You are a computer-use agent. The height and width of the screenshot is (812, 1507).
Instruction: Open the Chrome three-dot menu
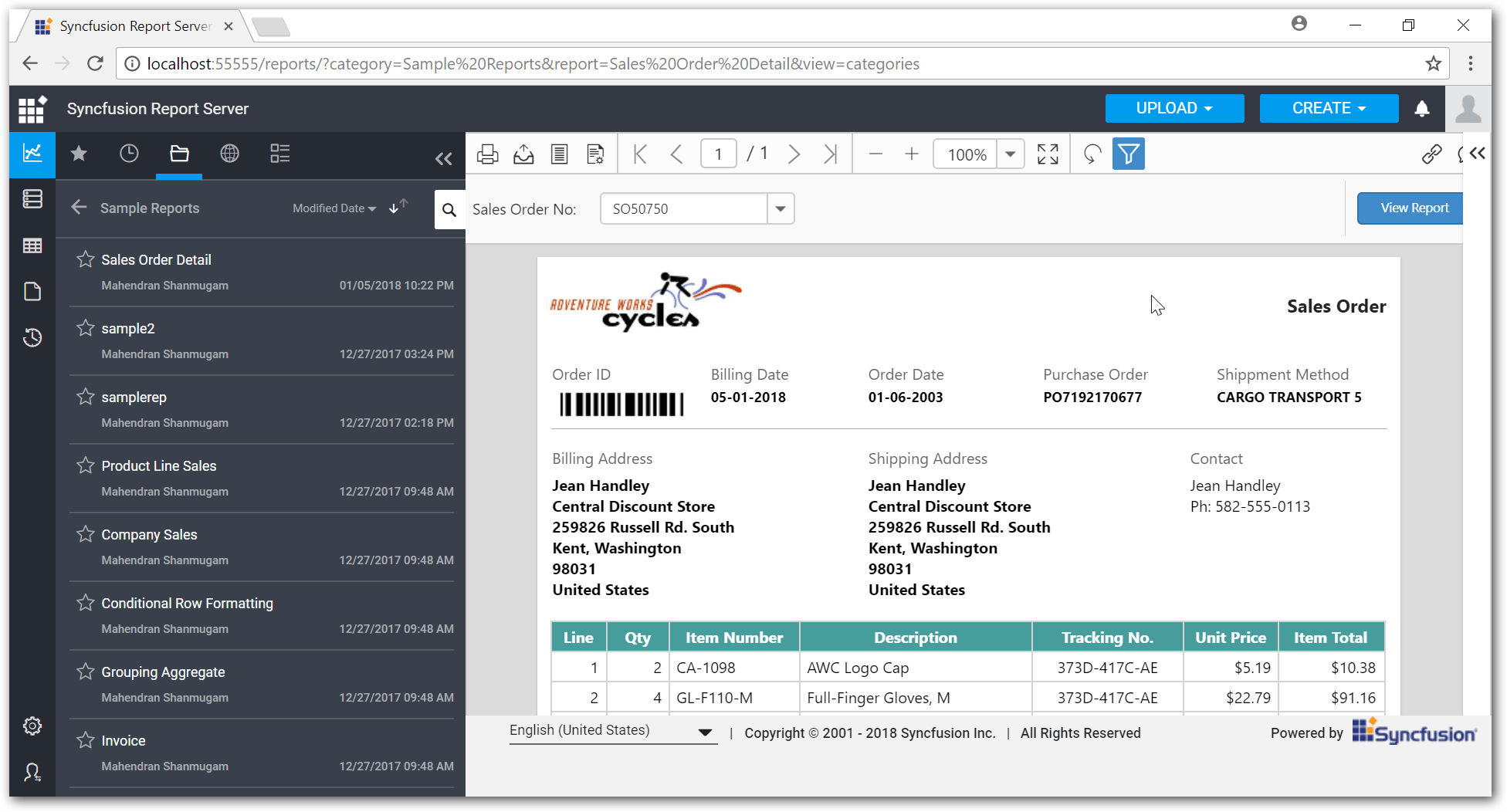(1471, 63)
